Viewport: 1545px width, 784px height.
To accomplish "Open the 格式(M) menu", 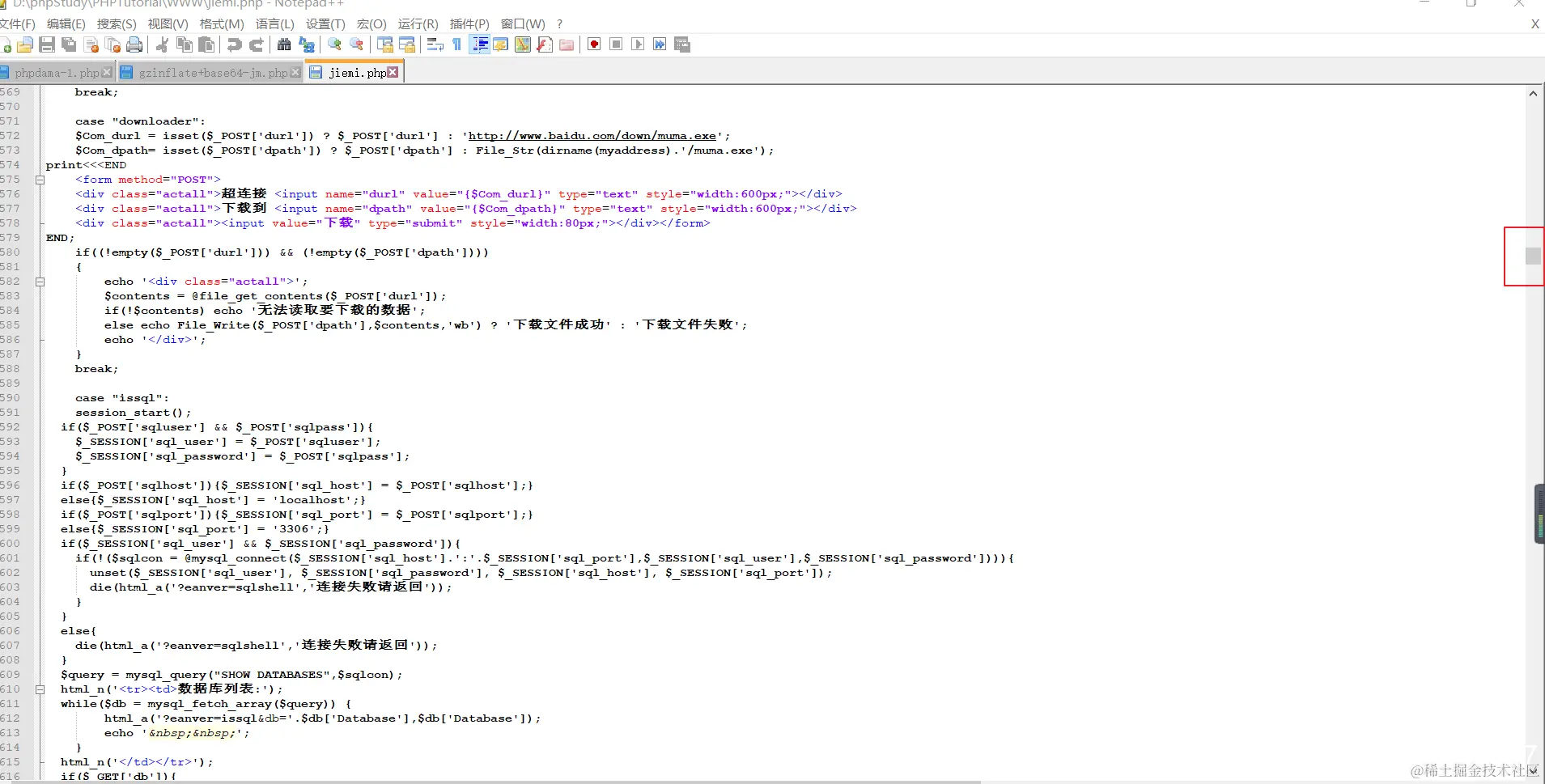I will point(222,24).
